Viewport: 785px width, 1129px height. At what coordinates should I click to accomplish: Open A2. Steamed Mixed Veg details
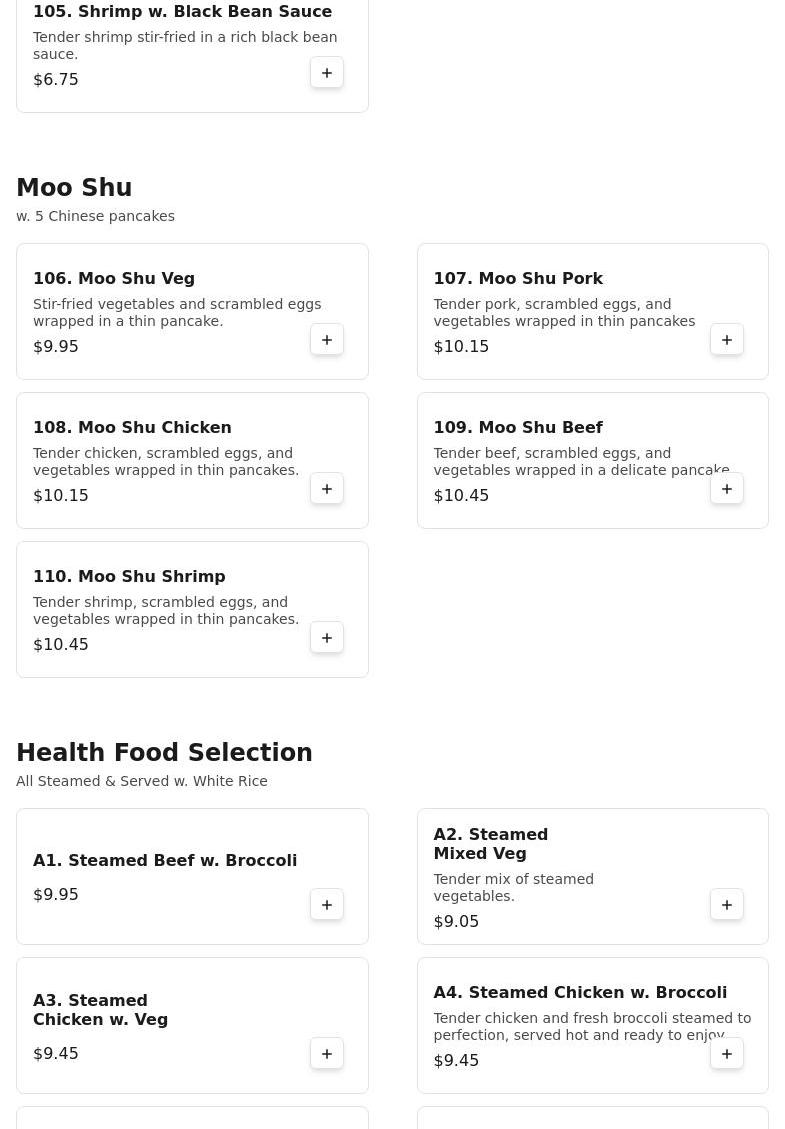[490, 844]
